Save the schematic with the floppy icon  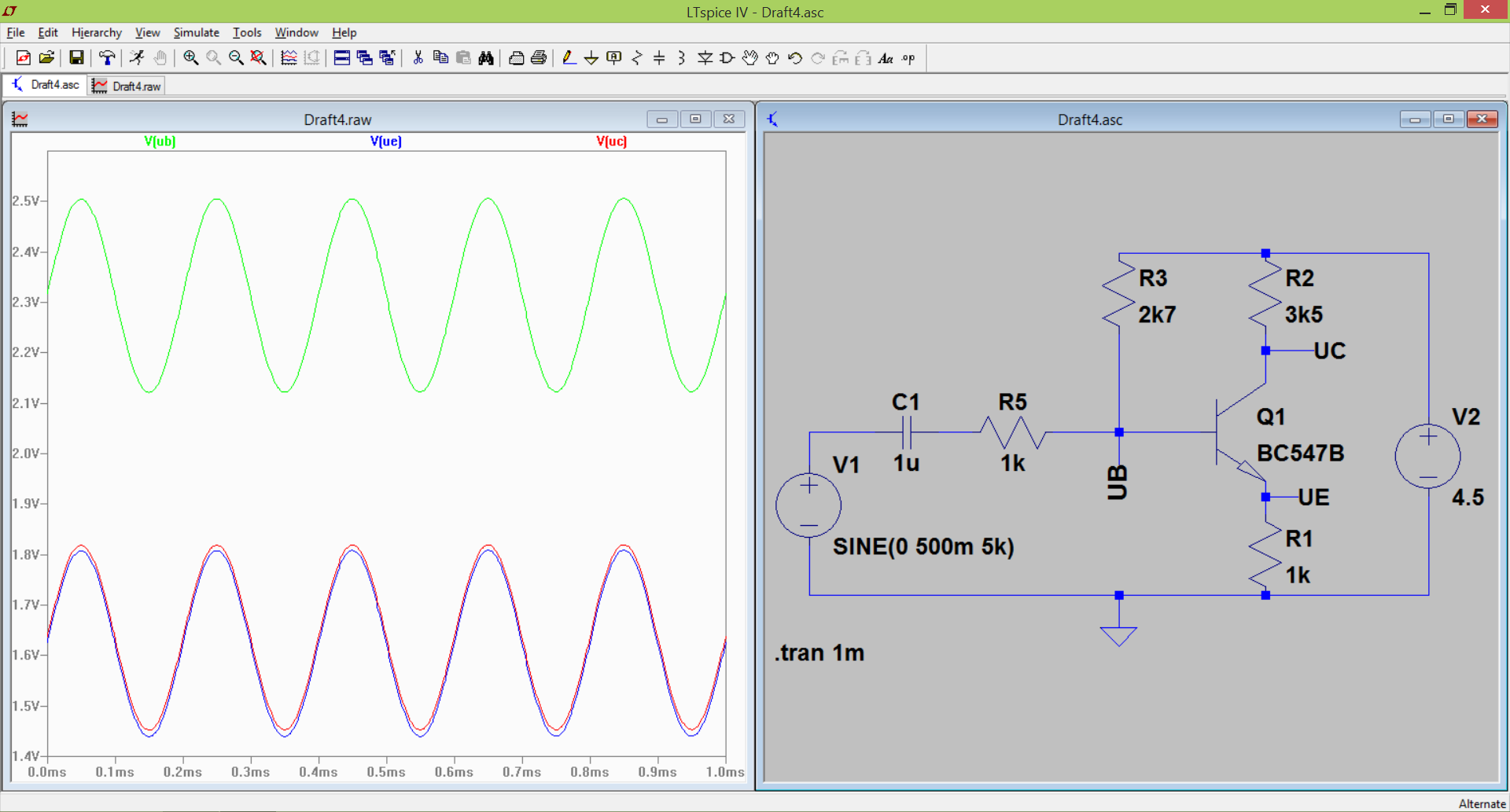click(76, 57)
